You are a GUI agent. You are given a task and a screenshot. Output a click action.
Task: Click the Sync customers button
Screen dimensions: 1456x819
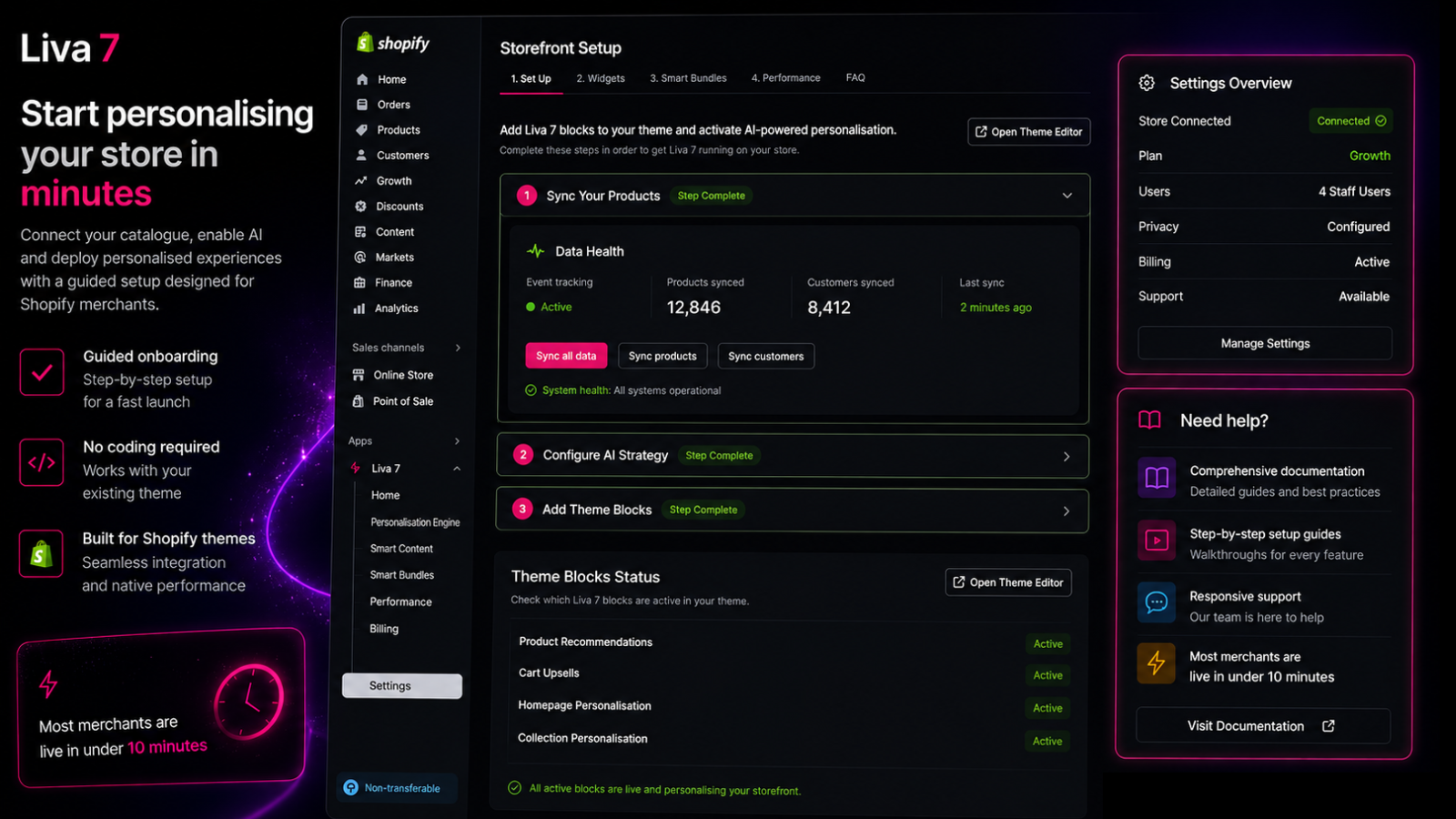point(766,356)
